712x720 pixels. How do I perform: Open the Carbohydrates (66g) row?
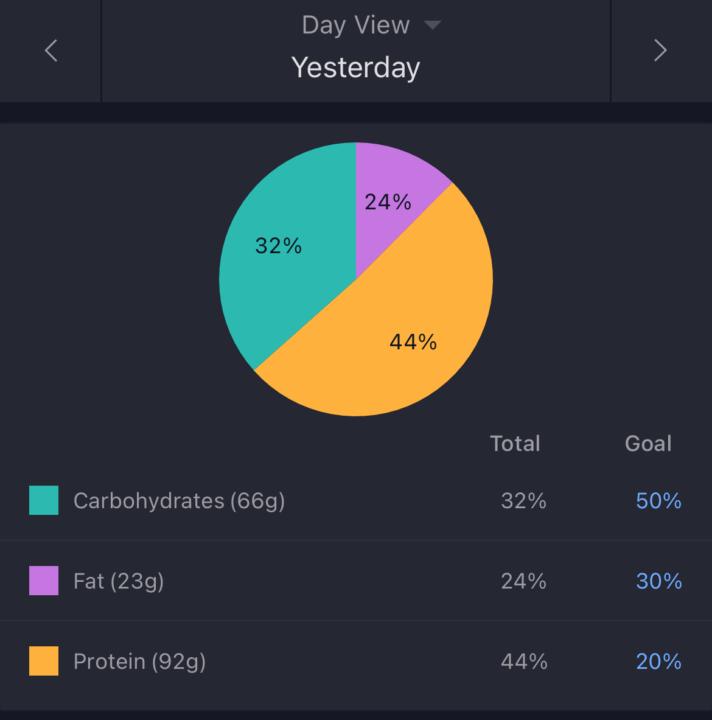(179, 501)
